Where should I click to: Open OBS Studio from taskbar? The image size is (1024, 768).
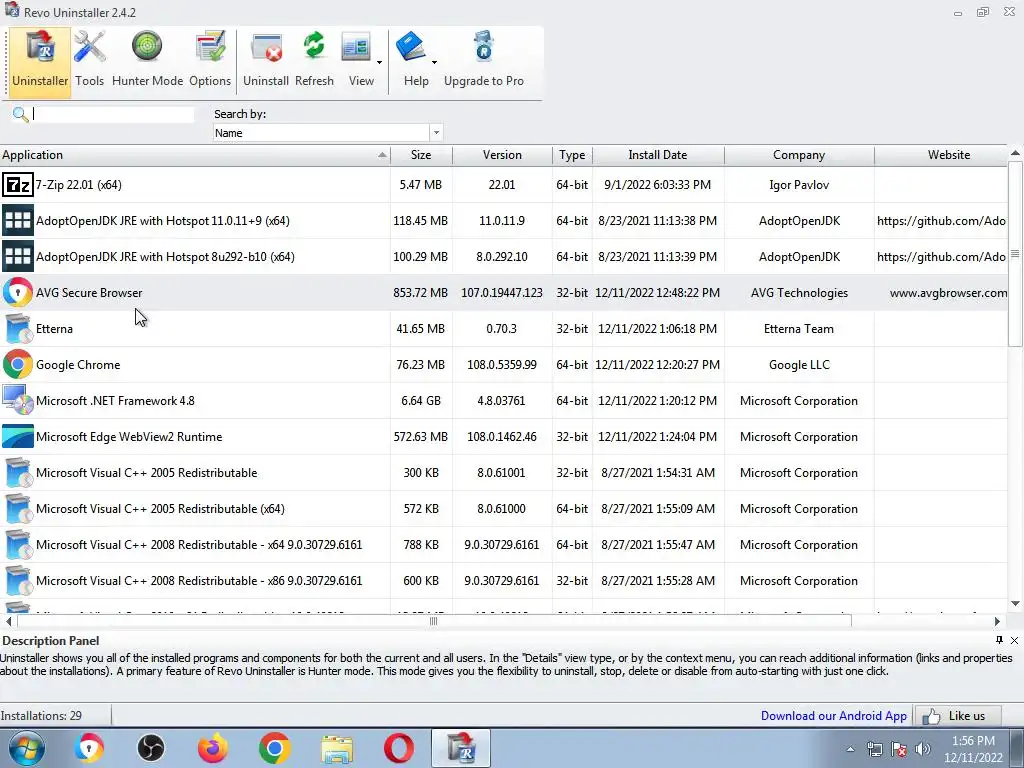click(x=151, y=748)
